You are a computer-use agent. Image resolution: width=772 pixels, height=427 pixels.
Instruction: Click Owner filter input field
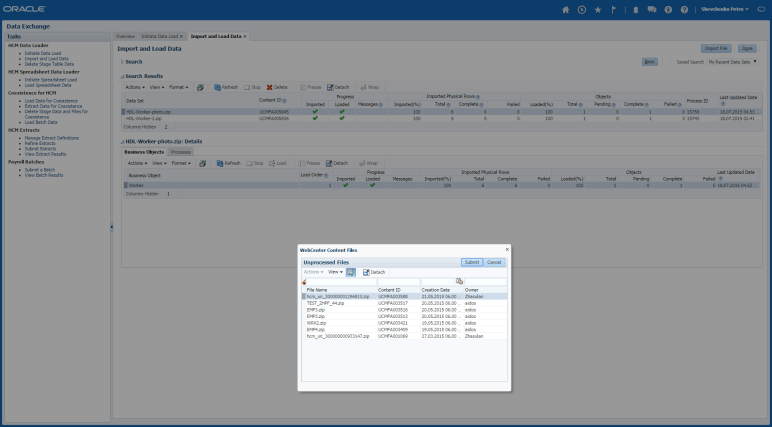[485, 282]
